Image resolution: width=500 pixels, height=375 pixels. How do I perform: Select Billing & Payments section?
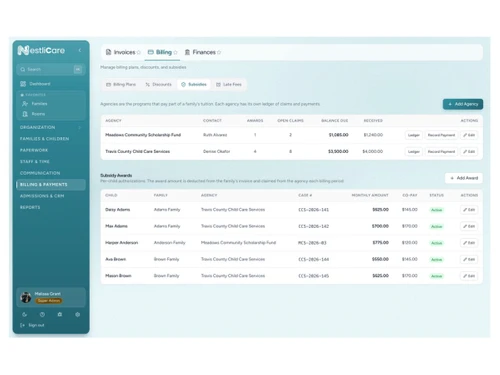tap(51, 185)
